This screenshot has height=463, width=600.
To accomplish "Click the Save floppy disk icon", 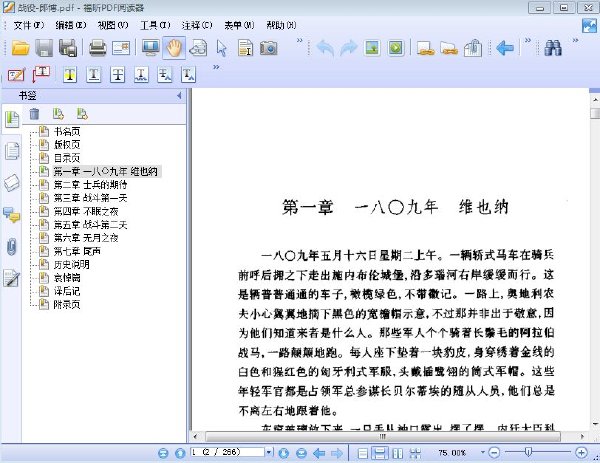I will pyautogui.click(x=44, y=48).
